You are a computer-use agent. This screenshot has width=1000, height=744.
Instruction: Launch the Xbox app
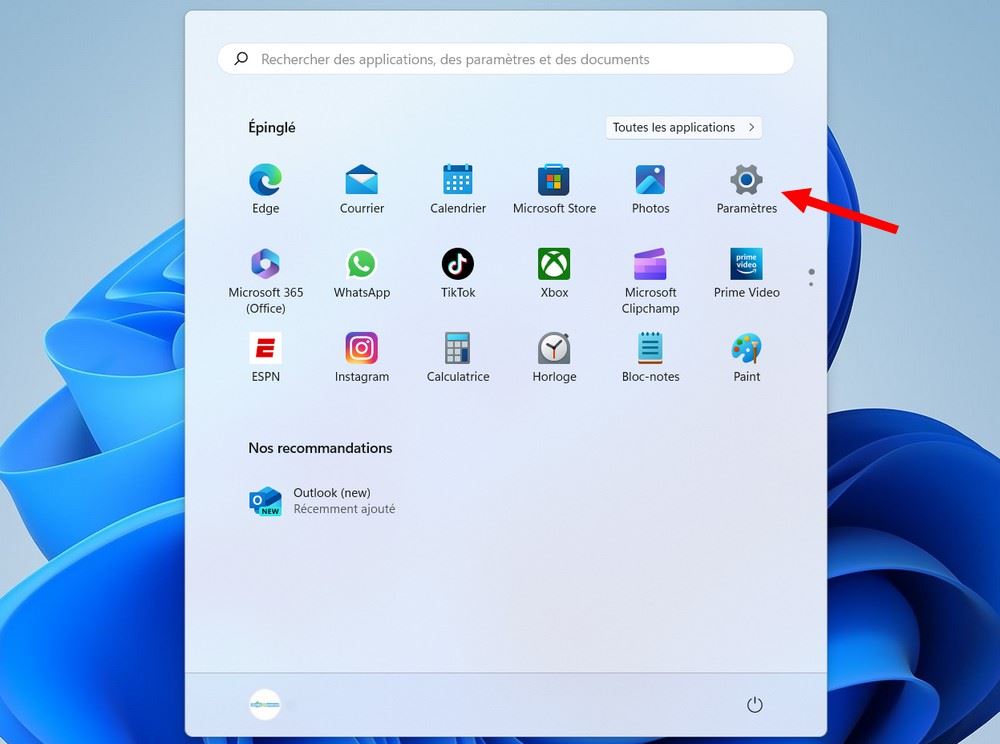554,274
